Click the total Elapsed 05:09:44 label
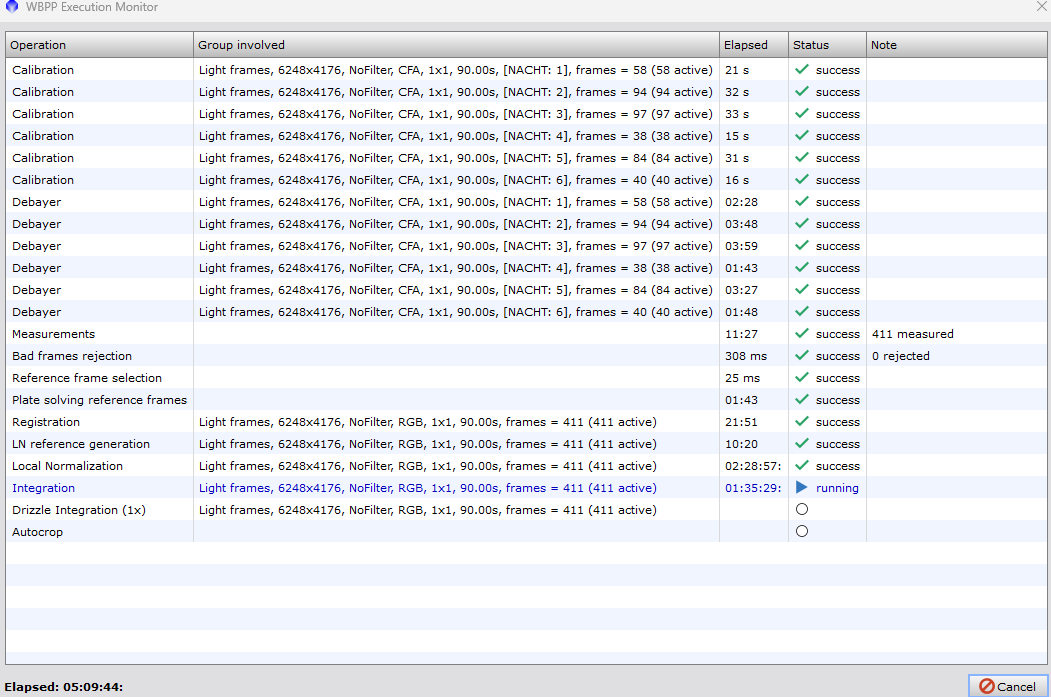1051x697 pixels. point(63,687)
